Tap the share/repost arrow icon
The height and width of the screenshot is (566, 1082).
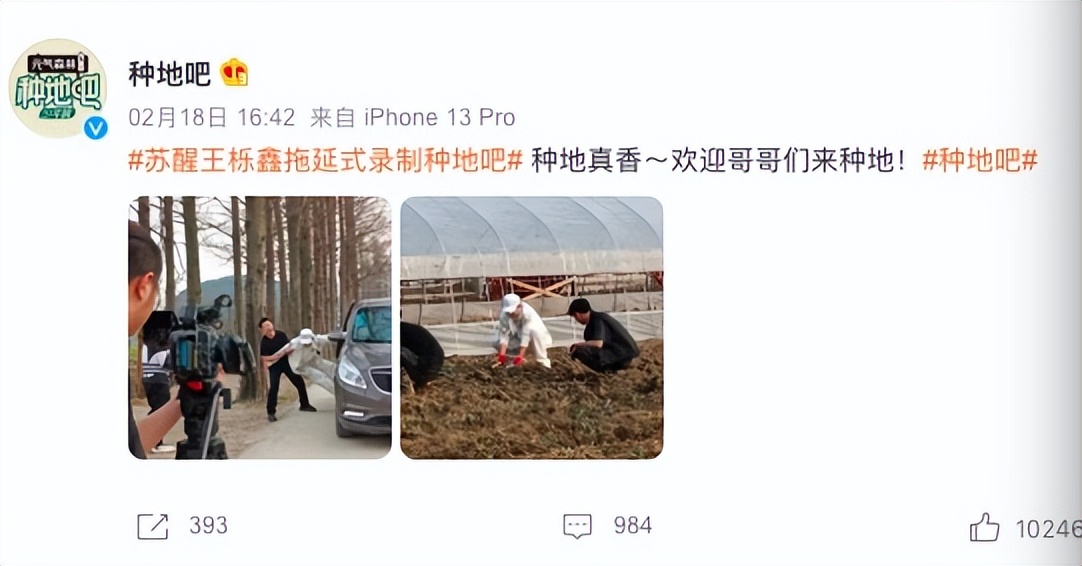pyautogui.click(x=153, y=527)
